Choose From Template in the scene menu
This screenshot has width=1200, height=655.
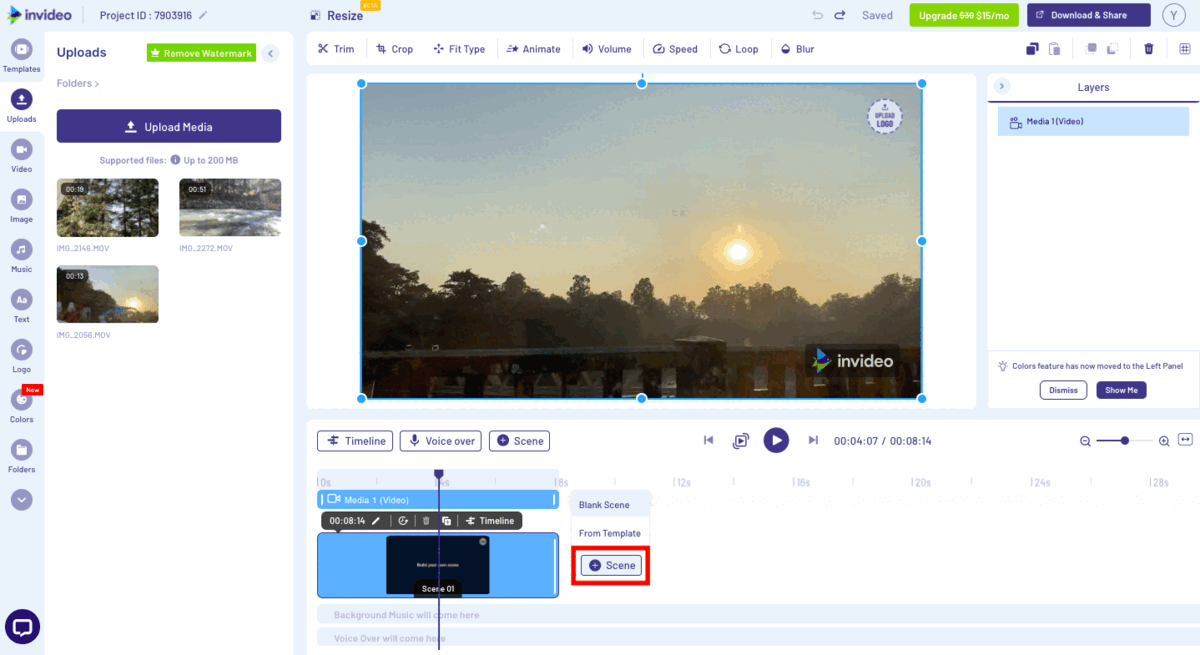tap(609, 533)
